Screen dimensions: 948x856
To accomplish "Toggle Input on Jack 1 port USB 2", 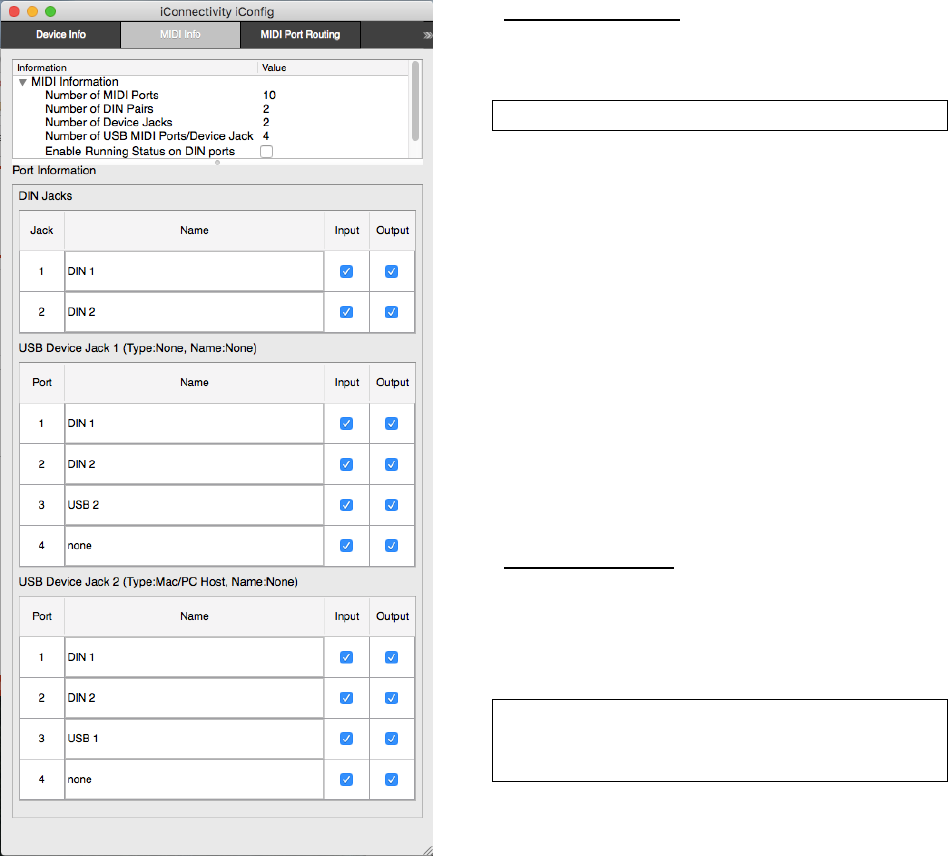I will (x=346, y=505).
